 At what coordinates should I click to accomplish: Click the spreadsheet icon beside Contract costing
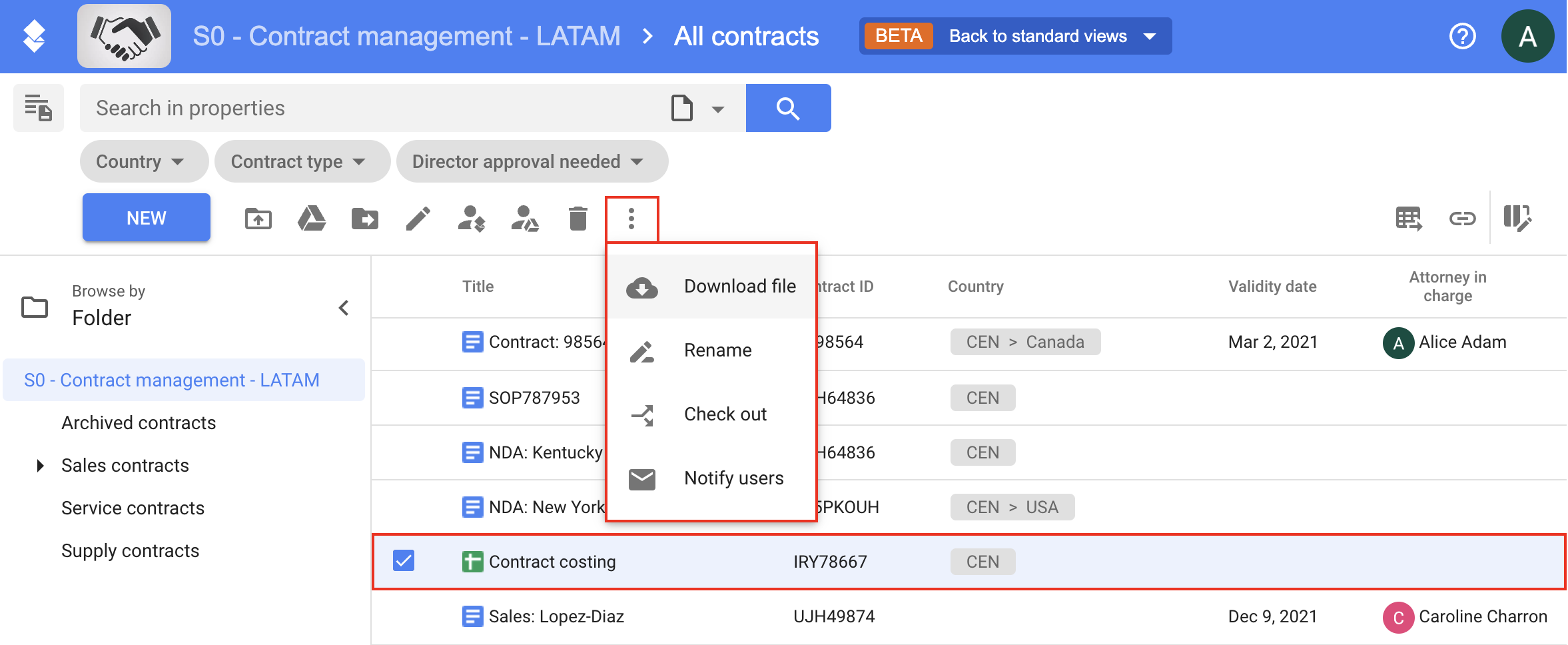click(x=472, y=562)
